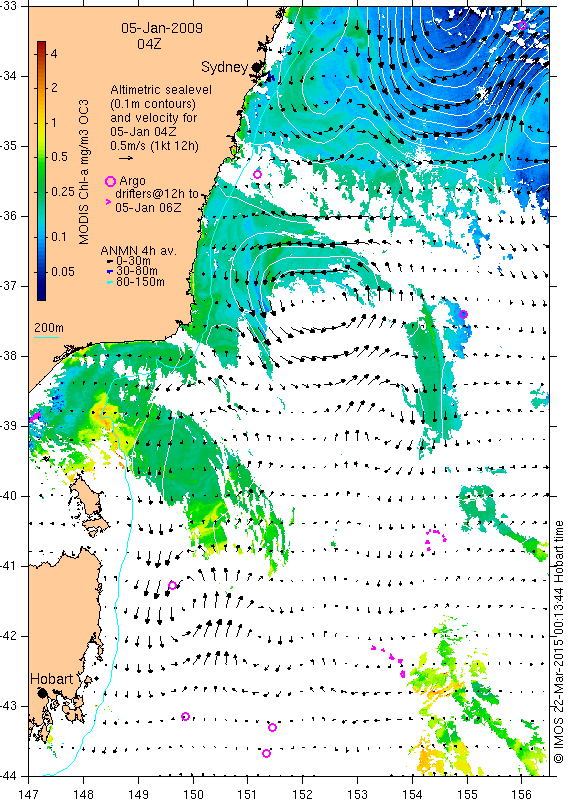Screen dimensions: 570x800
Task: Click the drifter legend magenta arrowhead symbol
Action: pyautogui.click(x=108, y=202)
